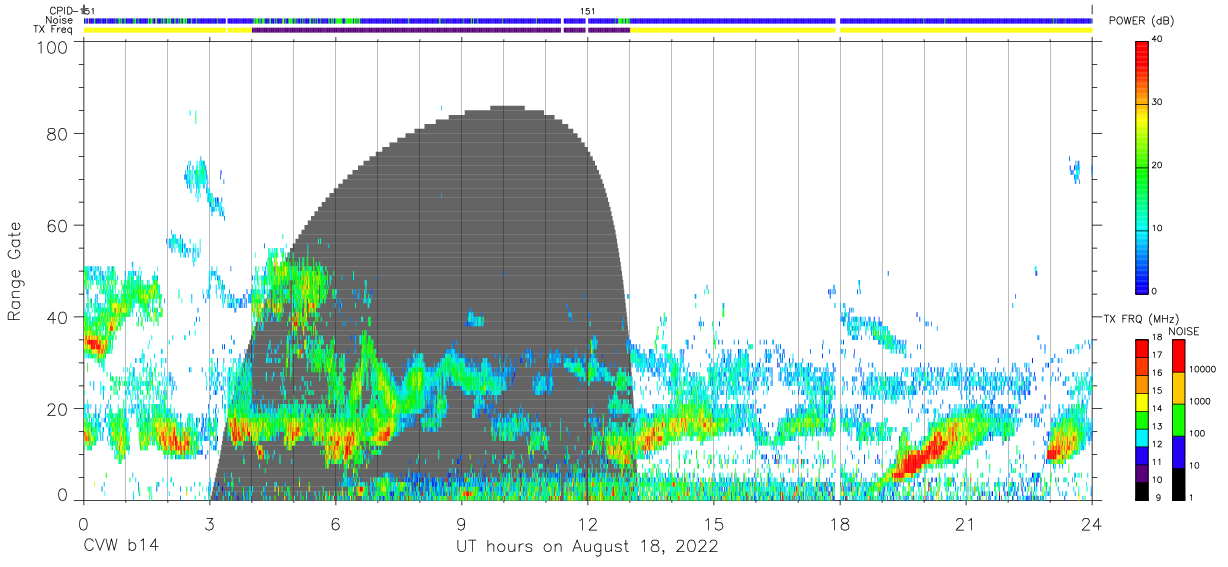Viewport: 1228px width, 567px height.
Task: Click the red top of the power colorbar
Action: (x=1142, y=55)
